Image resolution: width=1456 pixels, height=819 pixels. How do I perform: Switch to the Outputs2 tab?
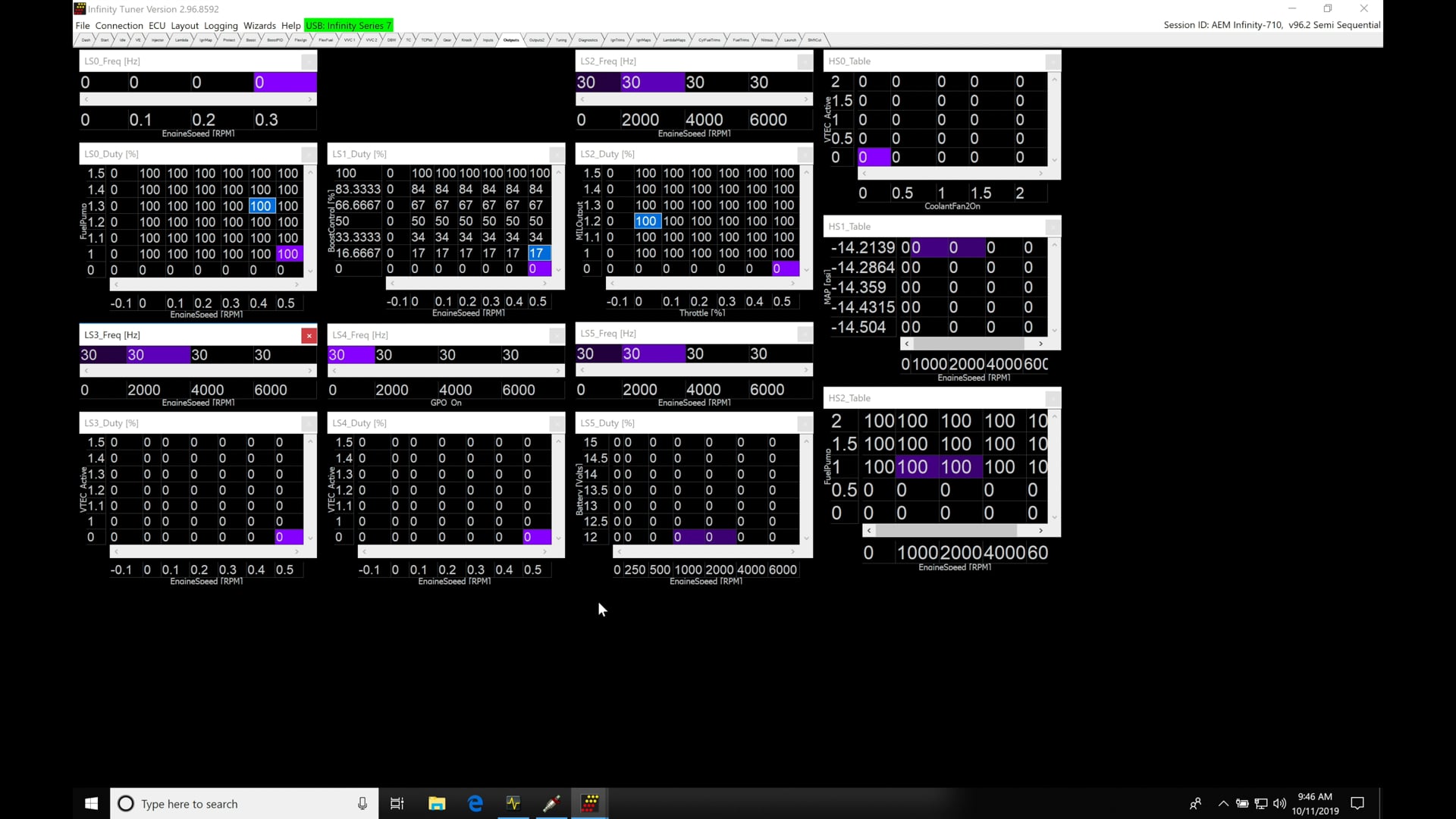click(x=535, y=39)
